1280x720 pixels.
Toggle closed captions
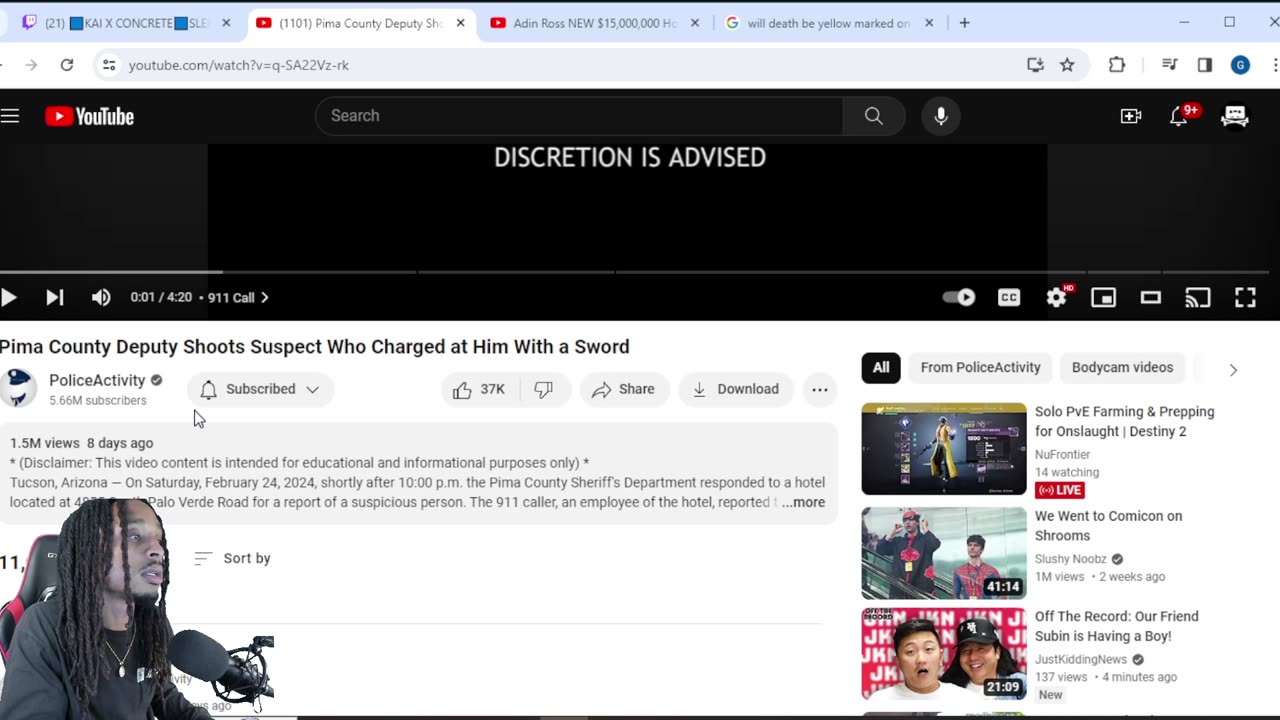point(1009,297)
